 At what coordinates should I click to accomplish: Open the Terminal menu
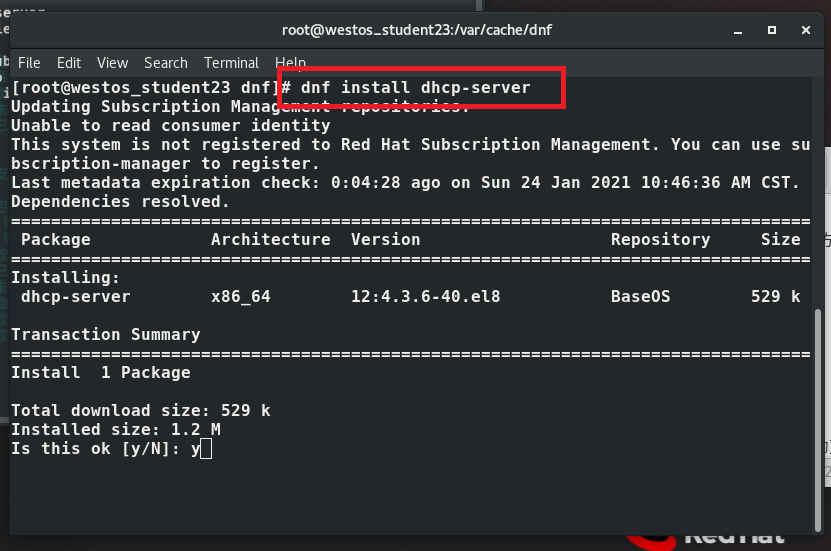(232, 63)
